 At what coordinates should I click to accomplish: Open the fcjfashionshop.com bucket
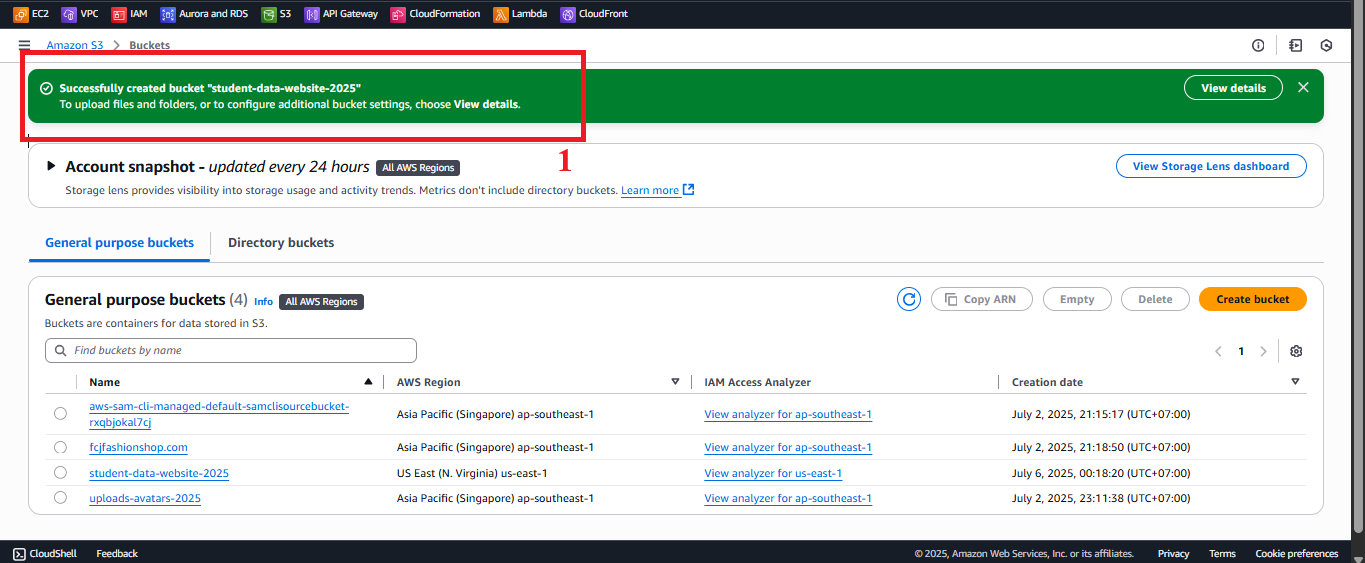(138, 447)
